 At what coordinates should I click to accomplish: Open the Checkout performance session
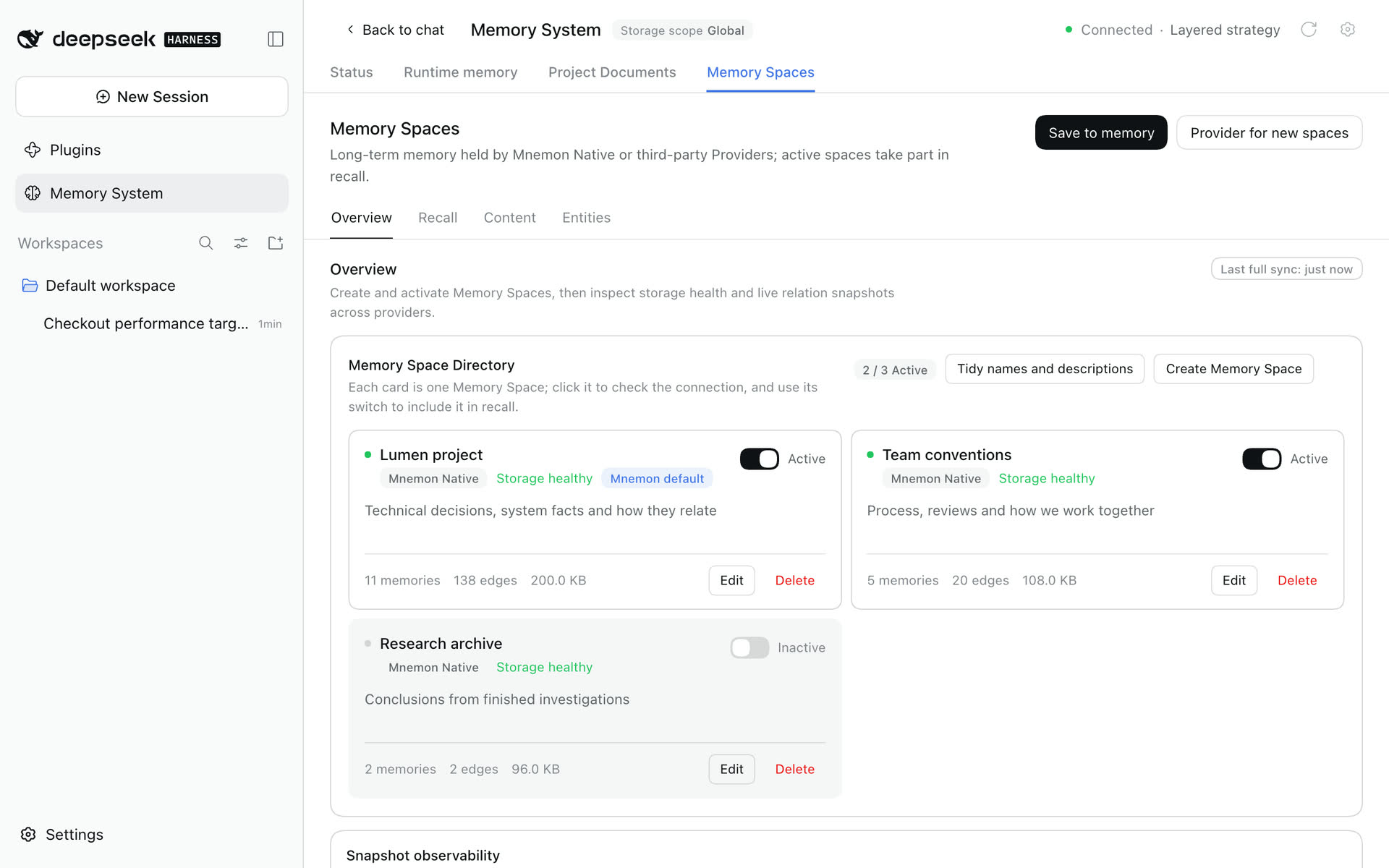coord(152,323)
